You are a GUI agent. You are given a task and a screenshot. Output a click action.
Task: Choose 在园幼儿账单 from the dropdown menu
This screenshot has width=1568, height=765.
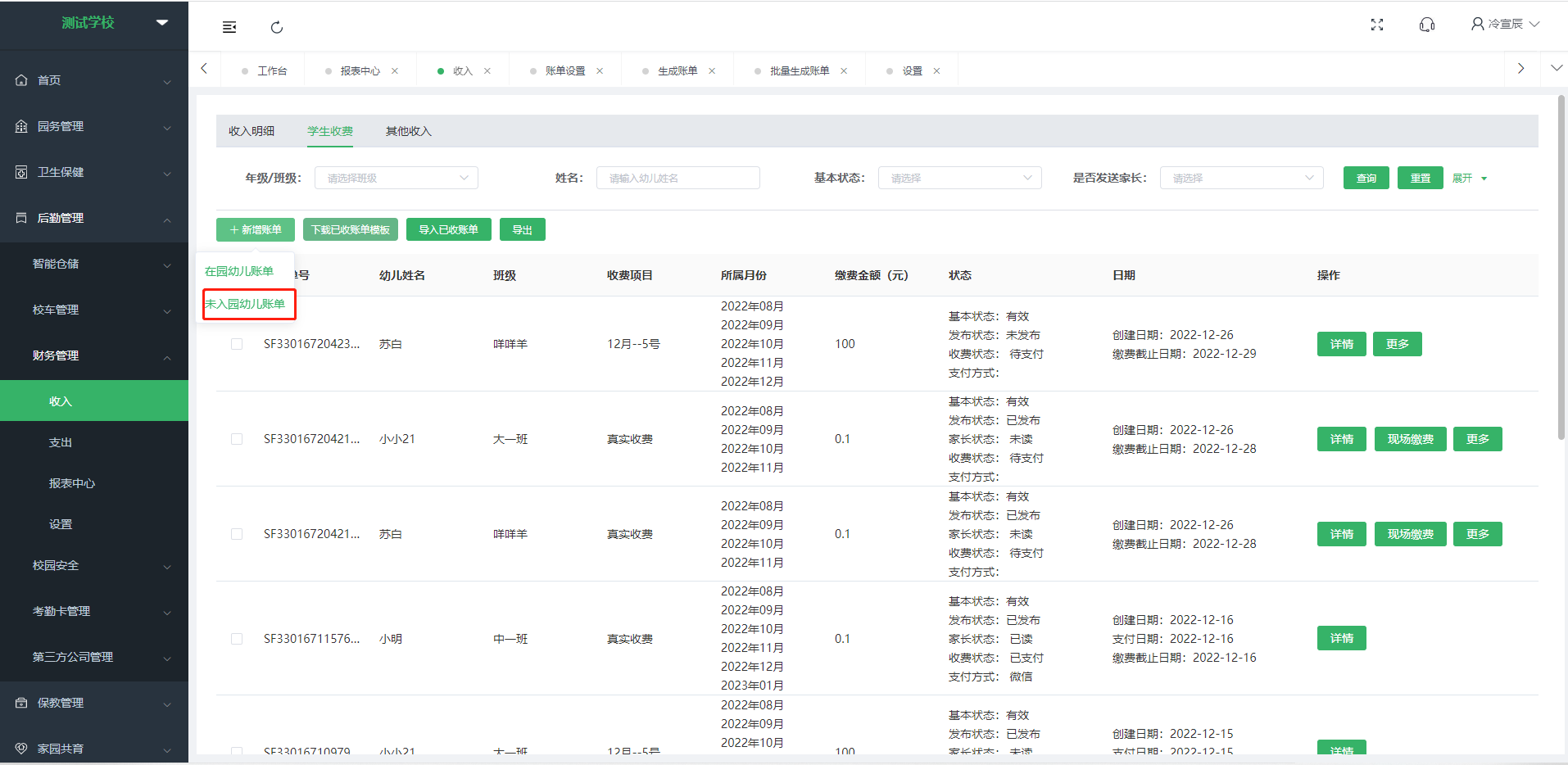(x=239, y=271)
